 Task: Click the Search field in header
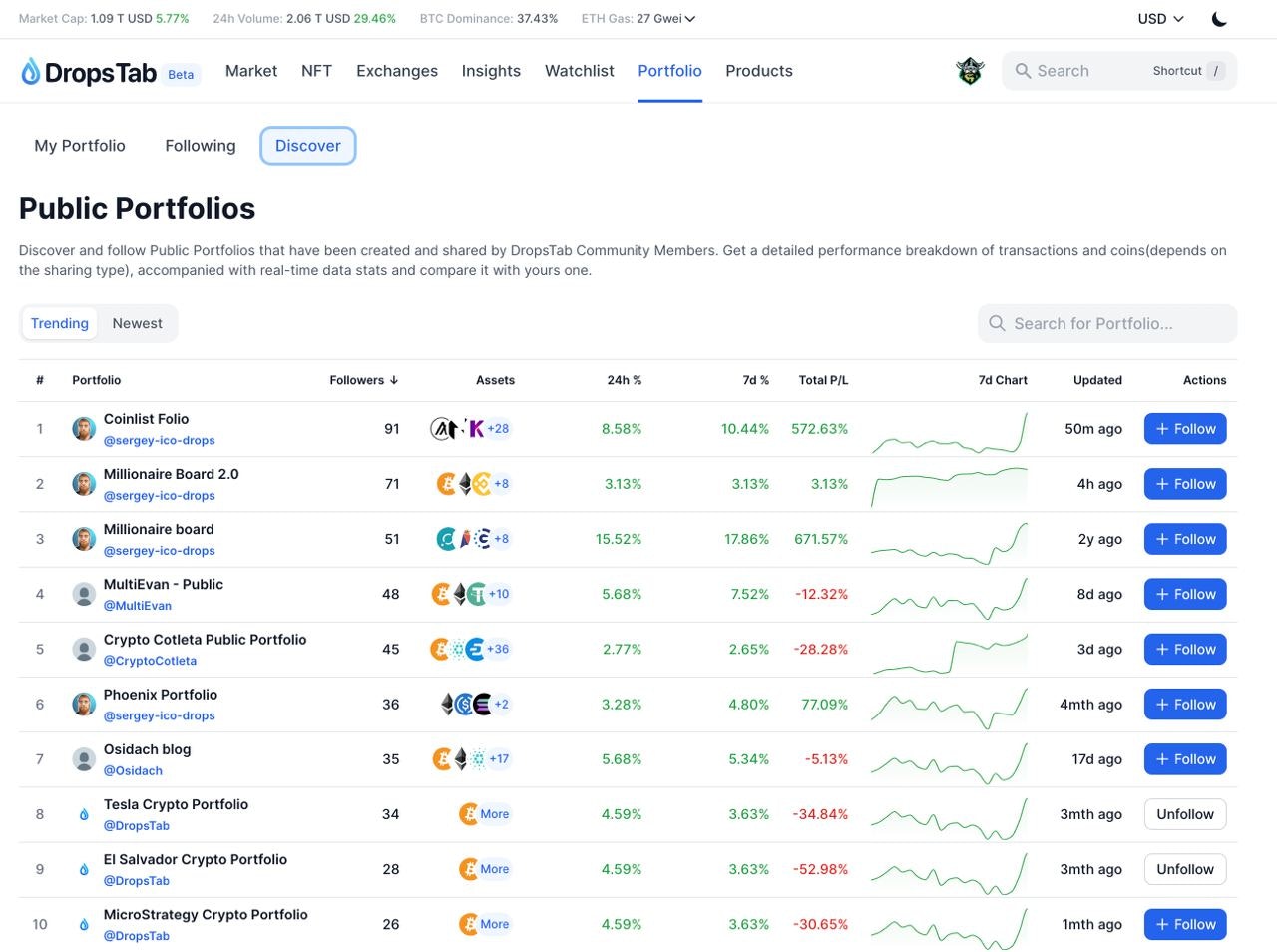click(1119, 71)
